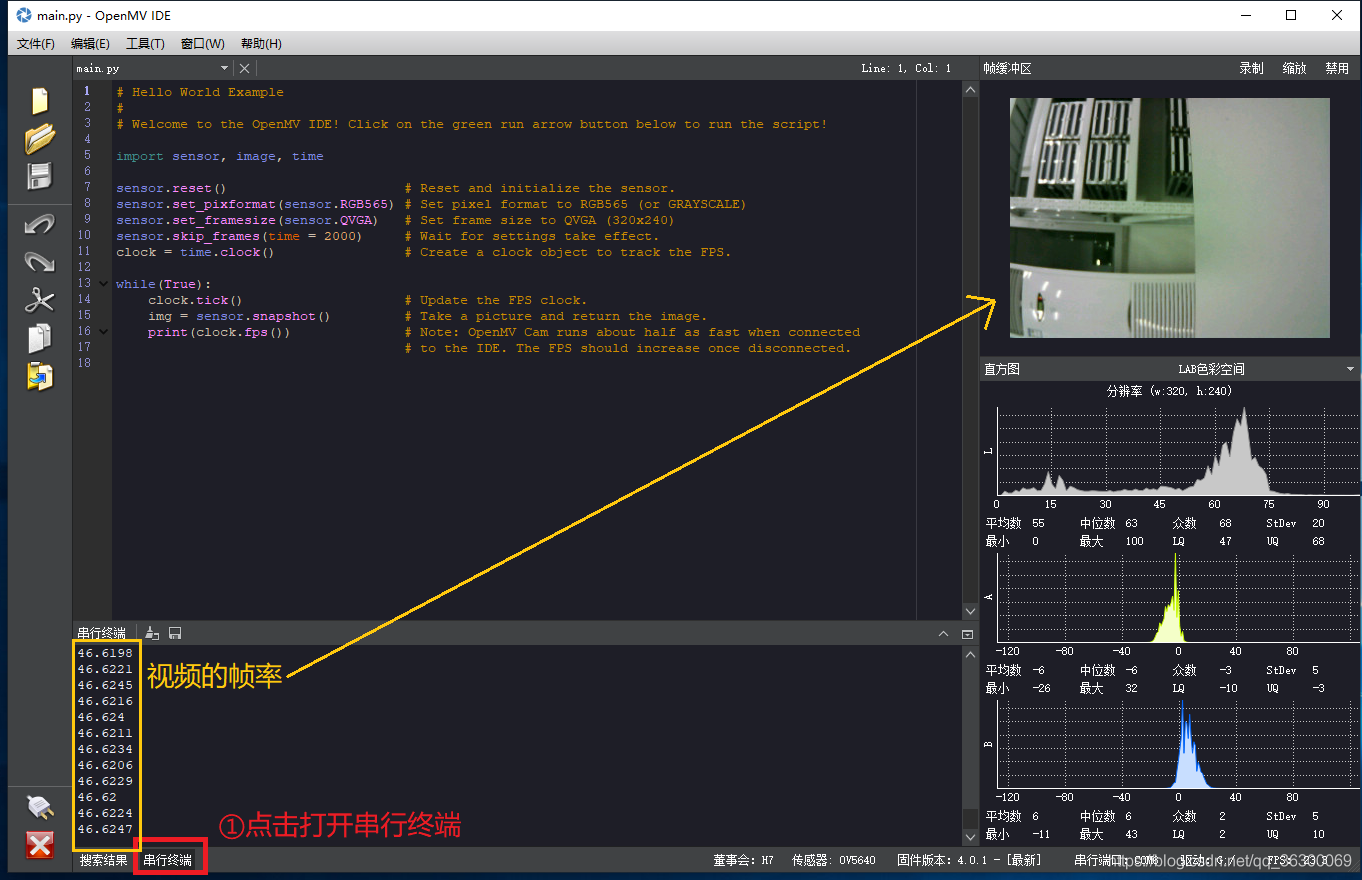Open a file using the folder icon
Screen dimensions: 1362x880
pyautogui.click(x=39, y=138)
